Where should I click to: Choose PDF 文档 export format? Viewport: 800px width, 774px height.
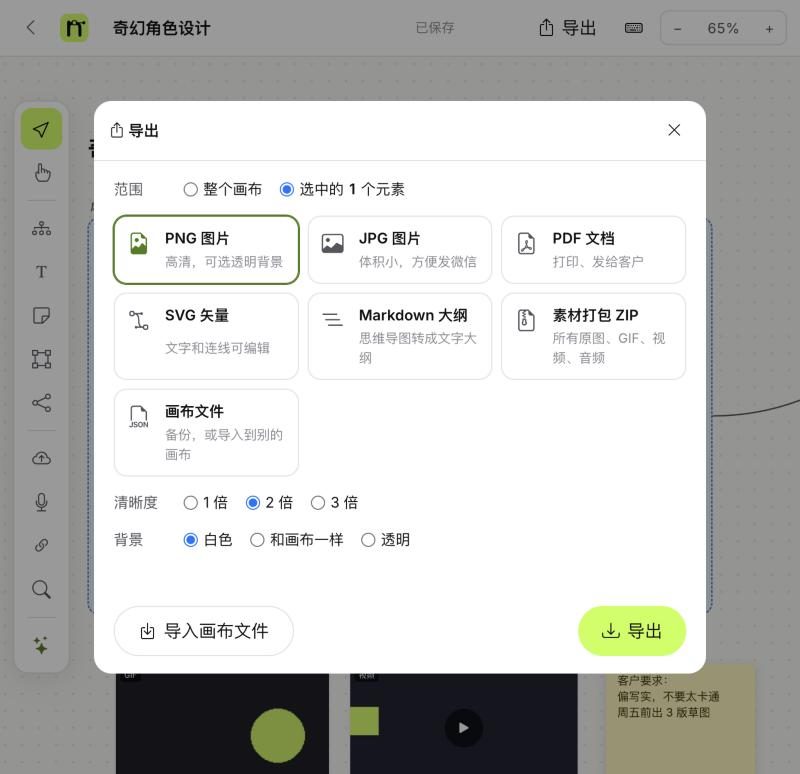point(593,249)
